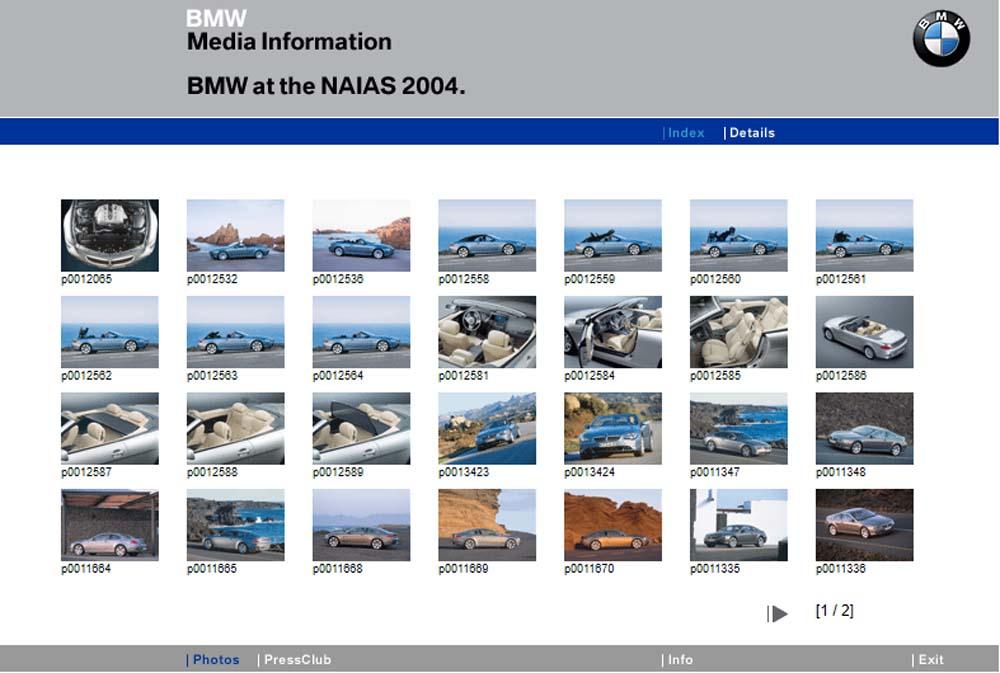Screen dimensions: 1000x673
Task: Open thumbnail p0012564
Action: coord(361,332)
